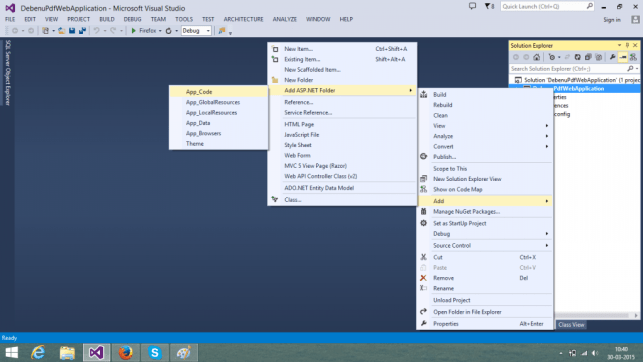Click the Refresh icon in Solution Explorer
643x362 pixels.
(x=577, y=57)
